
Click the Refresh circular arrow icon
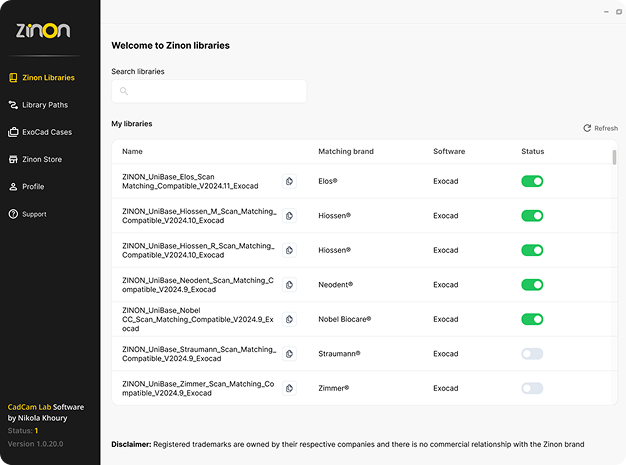click(x=587, y=128)
